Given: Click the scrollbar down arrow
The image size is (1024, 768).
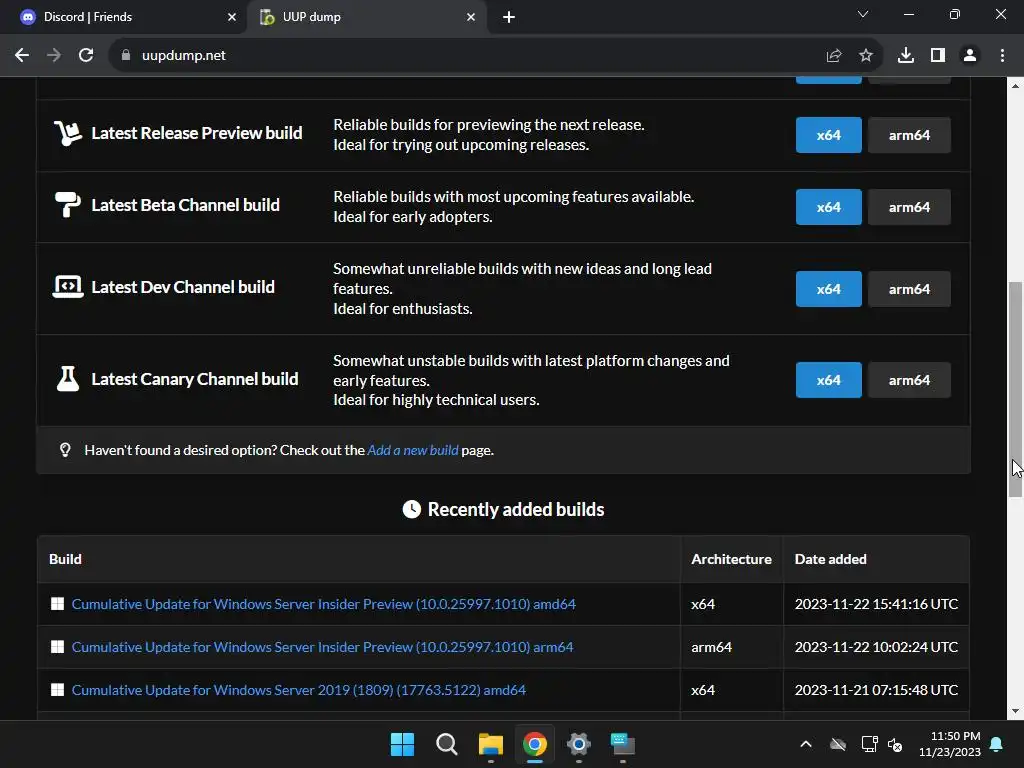Looking at the screenshot, I should coord(1015,711).
